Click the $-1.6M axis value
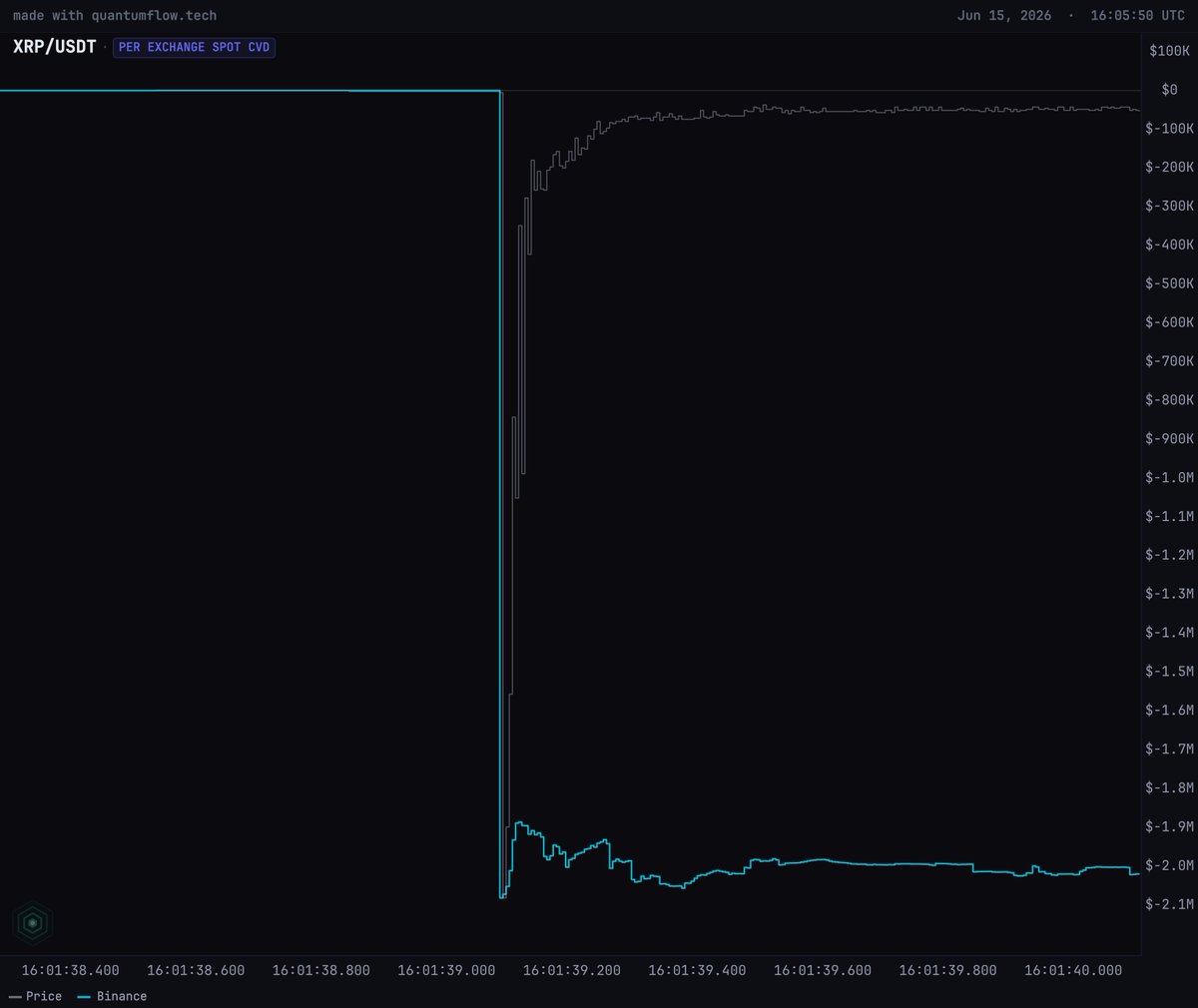The image size is (1198, 1008). (1169, 711)
